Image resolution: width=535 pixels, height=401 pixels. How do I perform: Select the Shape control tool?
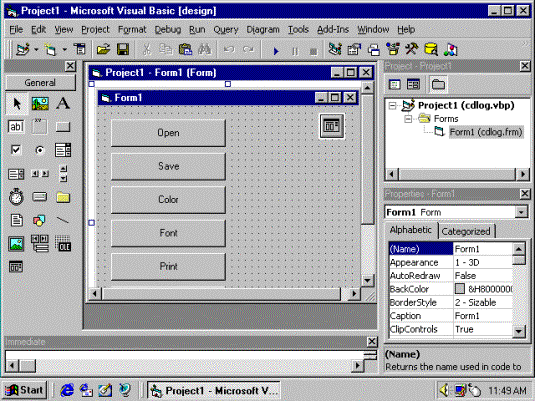[40, 220]
